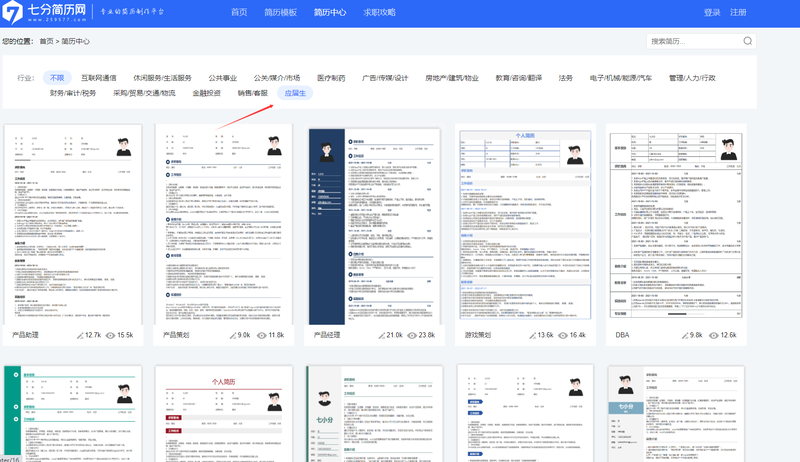Screen dimensions: 800x462
Task: Click the eye icon on 产品经理 card
Action: (412, 336)
